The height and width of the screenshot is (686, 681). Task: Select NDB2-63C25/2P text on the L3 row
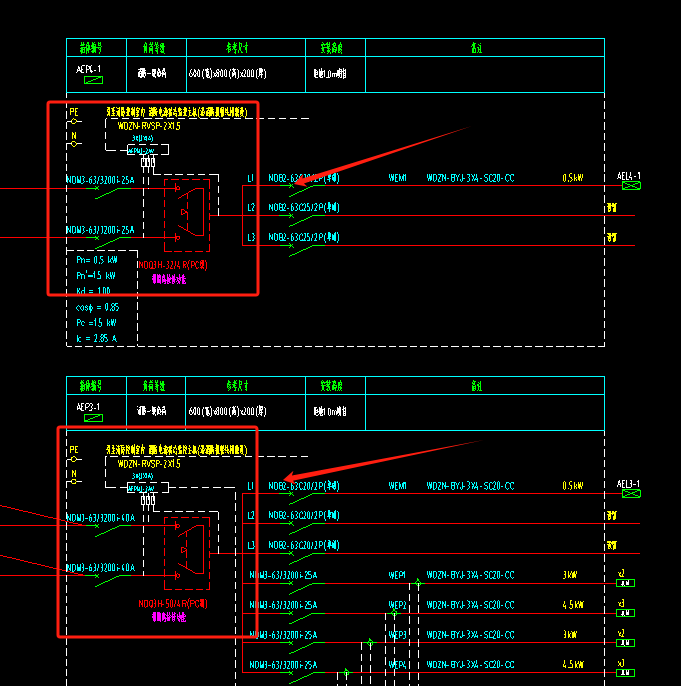tap(304, 237)
